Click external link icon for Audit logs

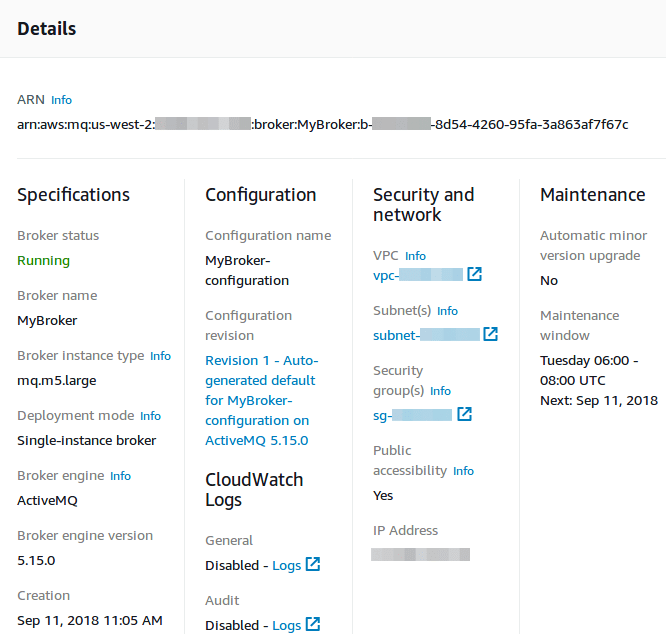click(x=313, y=625)
